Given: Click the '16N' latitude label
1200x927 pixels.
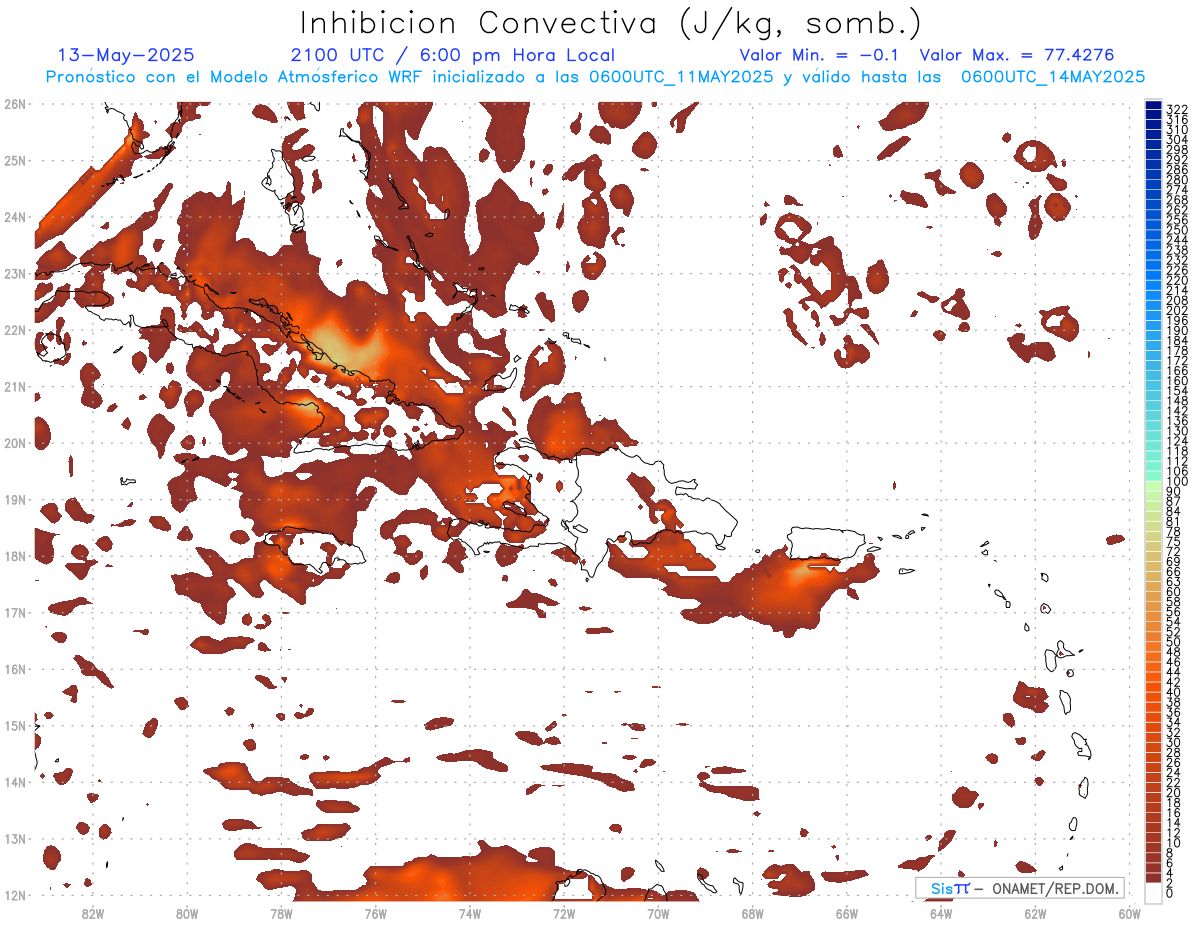Looking at the screenshot, I should coord(14,669).
